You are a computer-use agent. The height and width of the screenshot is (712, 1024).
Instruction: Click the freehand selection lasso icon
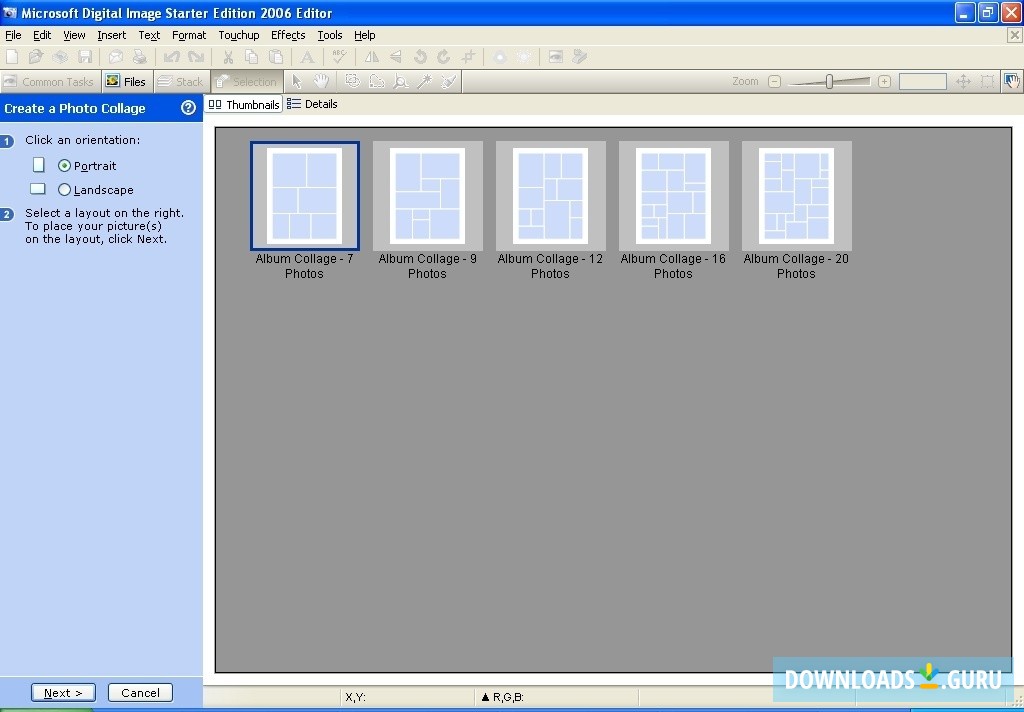[377, 82]
